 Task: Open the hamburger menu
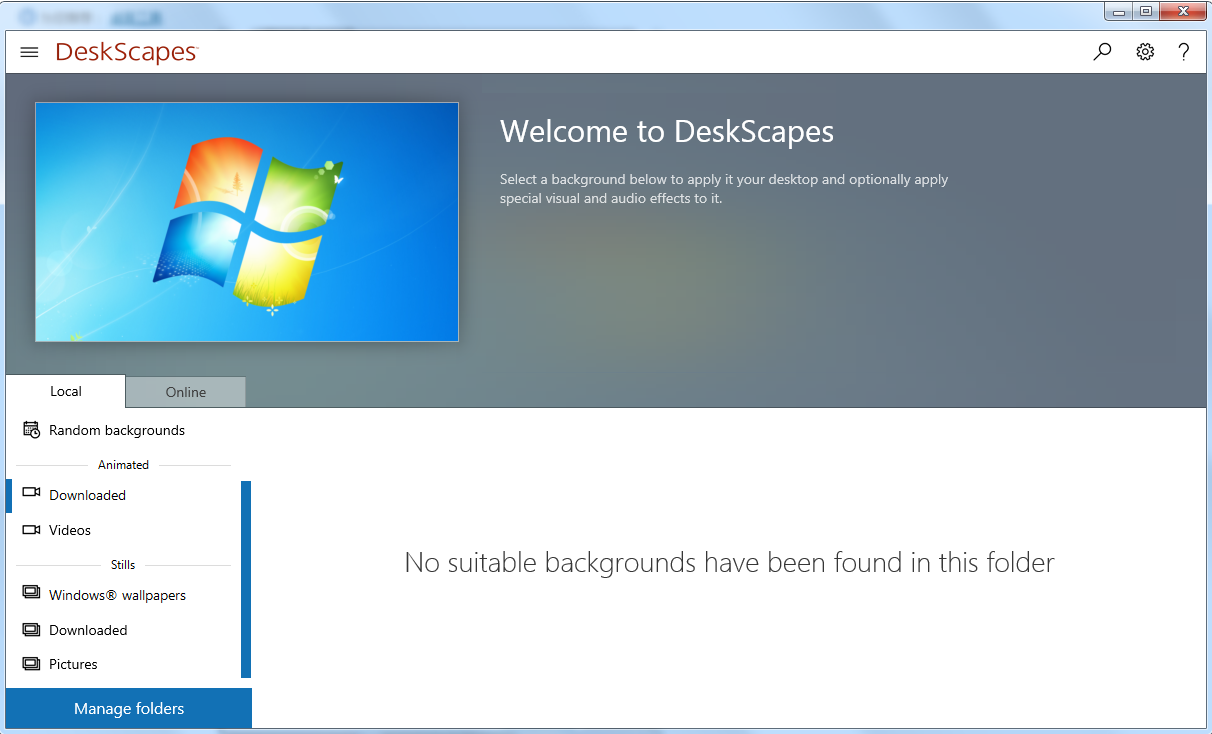tap(29, 52)
